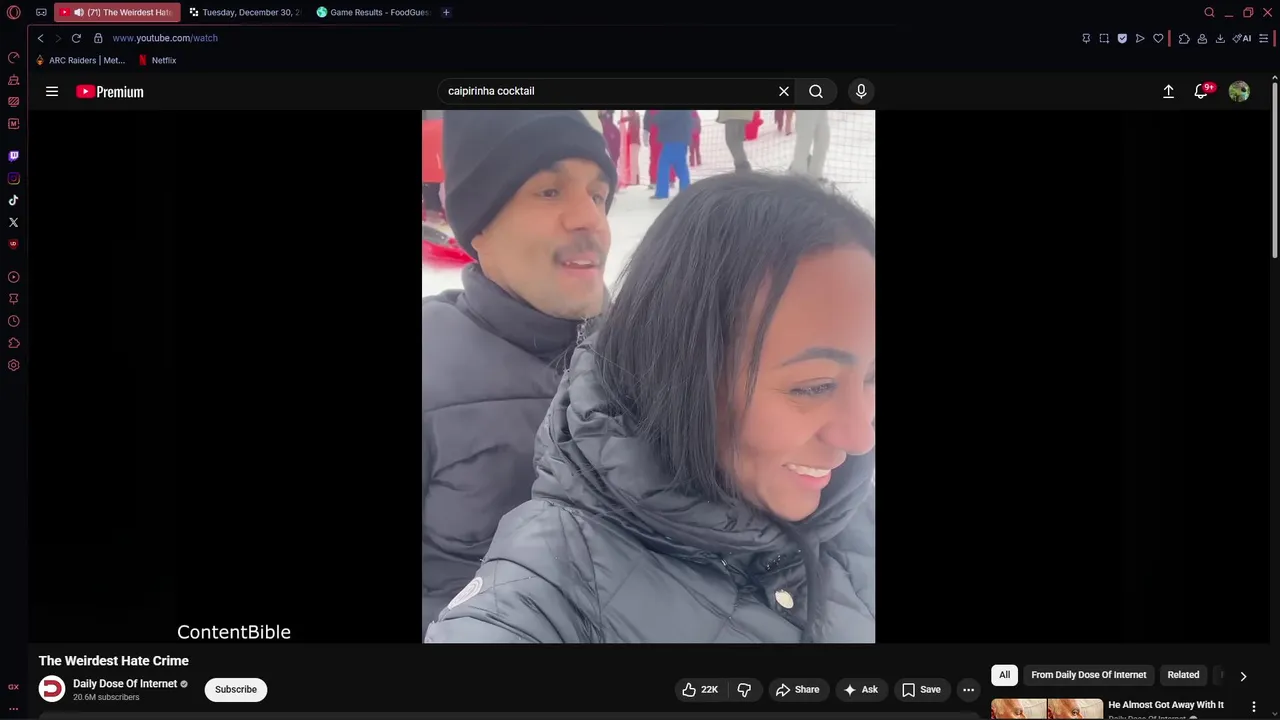Open the ad blocker shield icon
This screenshot has width=1280, height=720.
click(x=1122, y=38)
